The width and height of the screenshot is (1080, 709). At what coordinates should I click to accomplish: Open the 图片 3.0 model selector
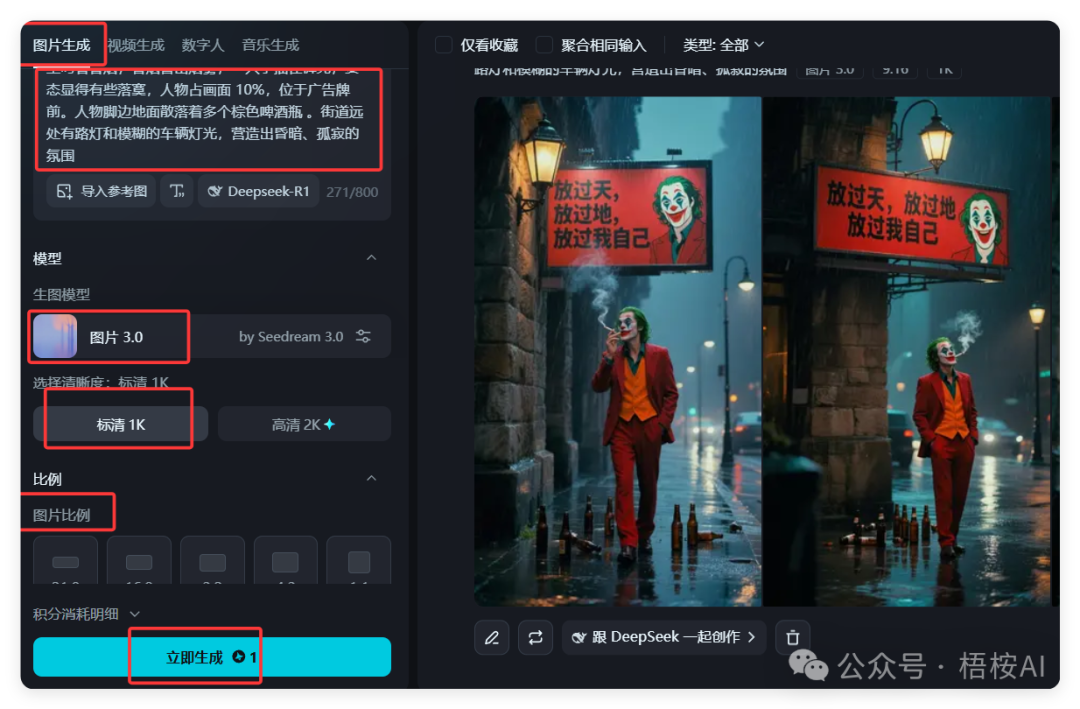pyautogui.click(x=212, y=336)
